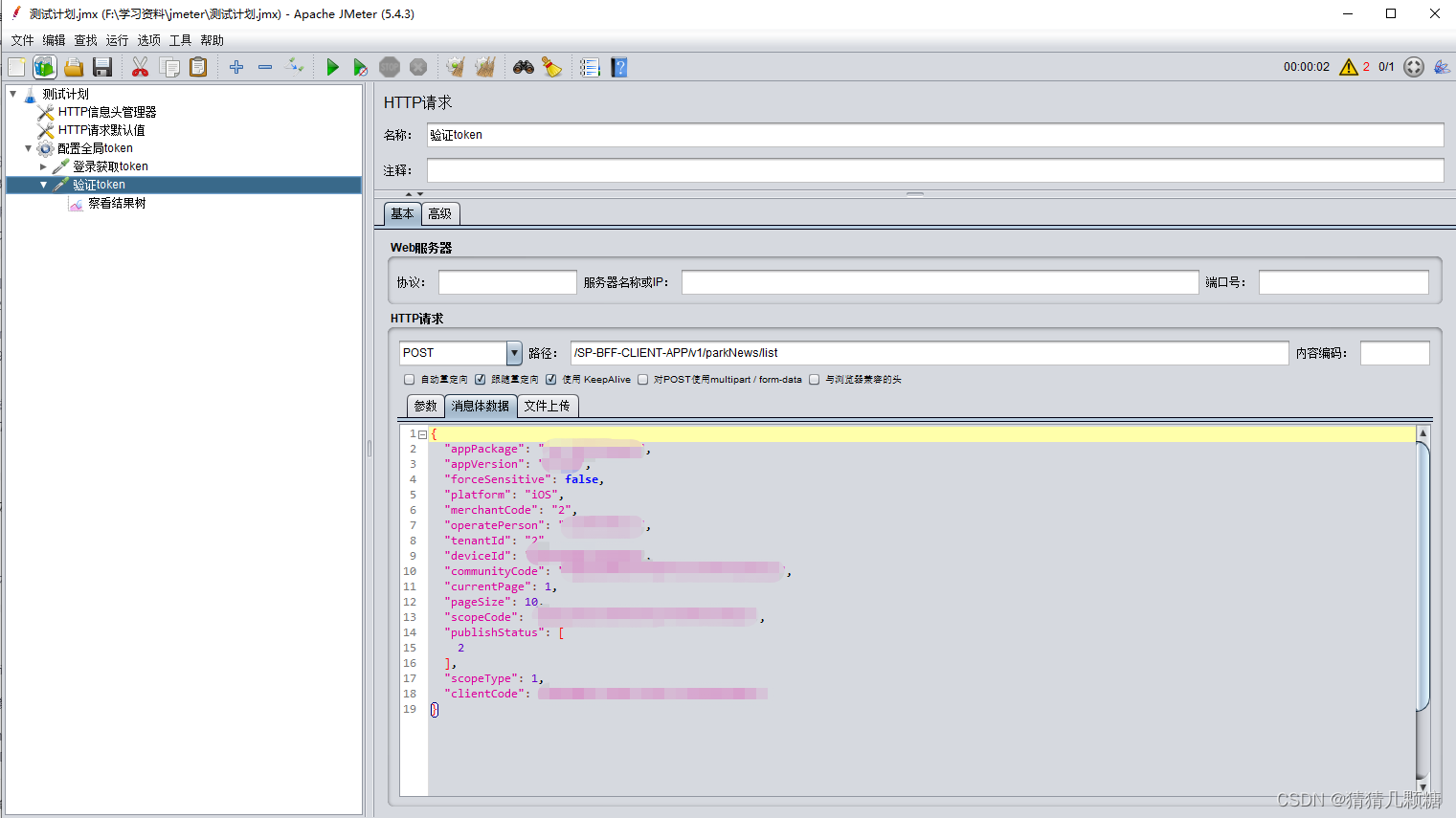
Task: Reset search with yellow brush icon
Action: 552,67
